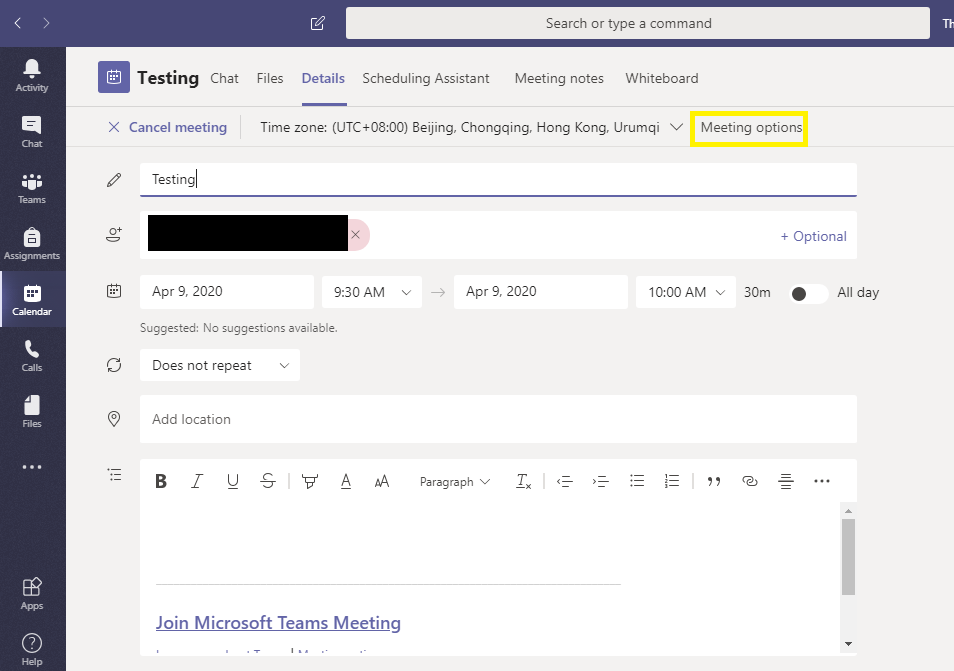Decrease paragraph indent
Viewport: 954px width, 671px height.
[x=565, y=481]
